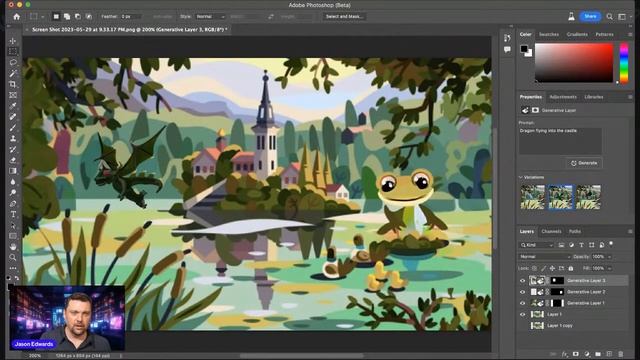Go to the Home screen
The width and height of the screenshot is (640, 360).
pyautogui.click(x=17, y=17)
